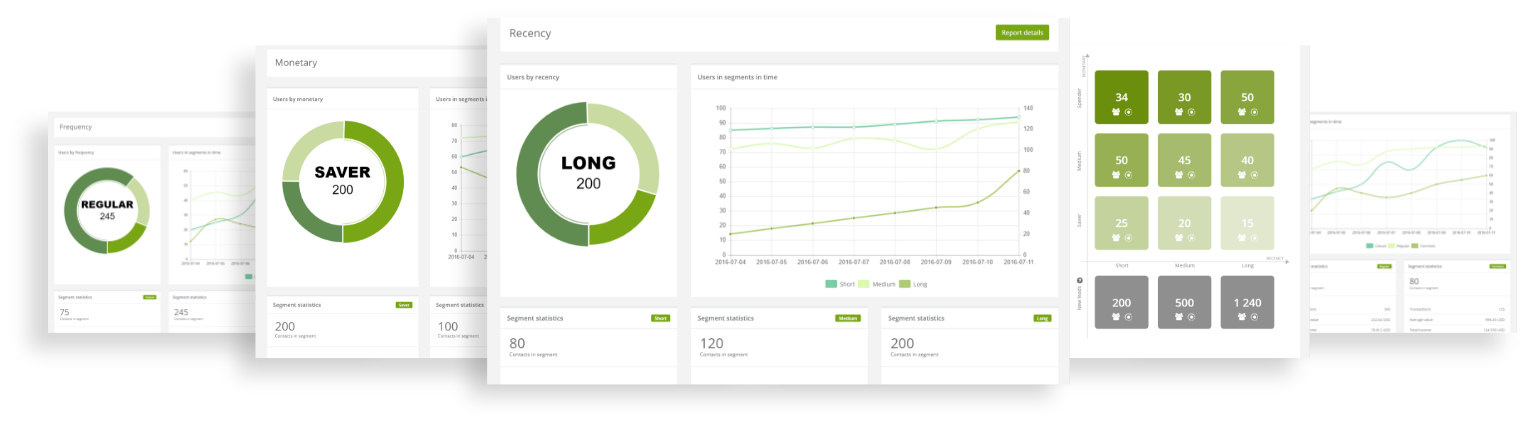Click New leads cell with value 1 240
This screenshot has height=427, width=1530.
coord(1248,302)
